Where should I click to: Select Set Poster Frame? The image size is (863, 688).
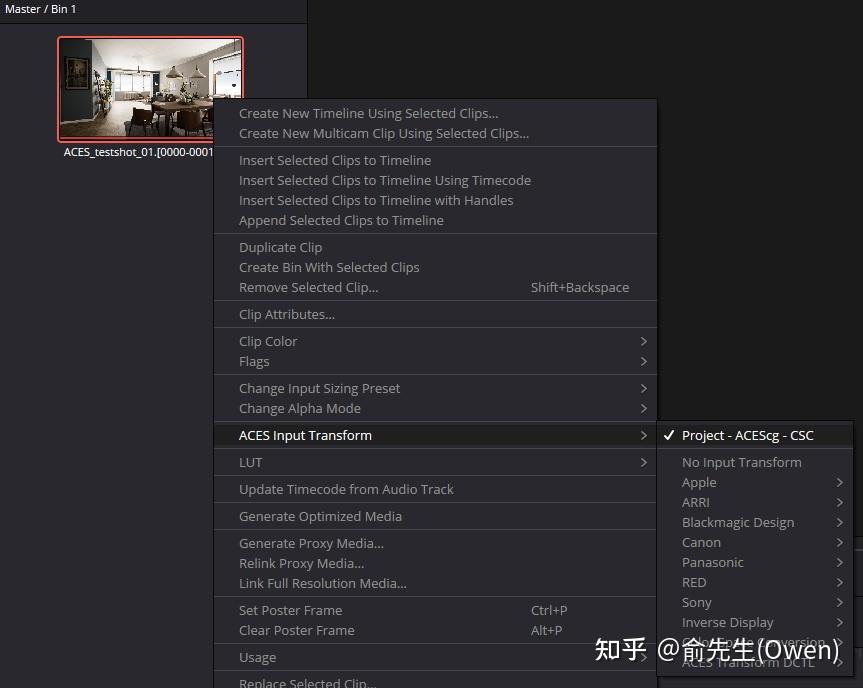pos(290,610)
